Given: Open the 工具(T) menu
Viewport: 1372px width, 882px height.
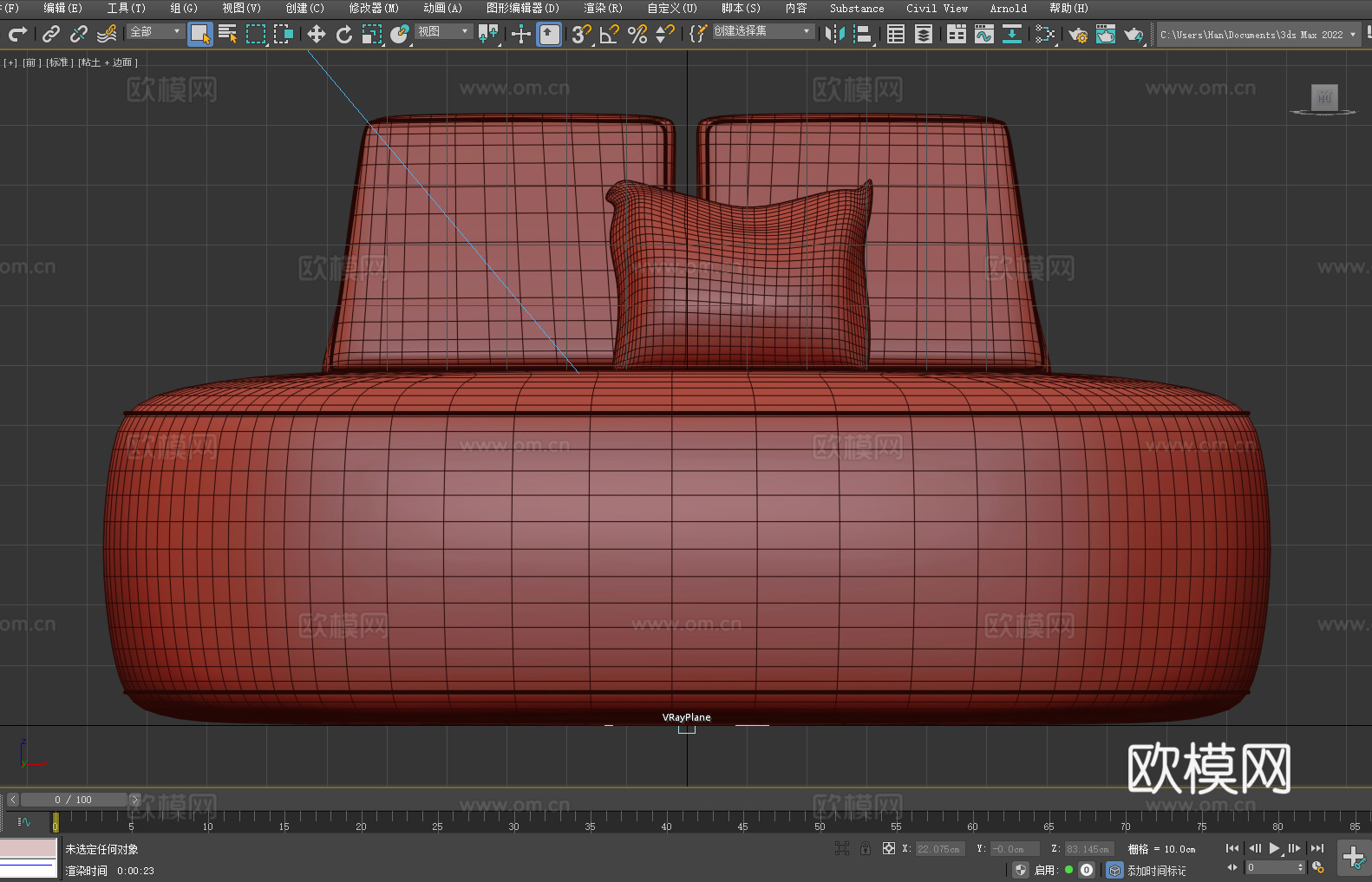Looking at the screenshot, I should coord(126,8).
